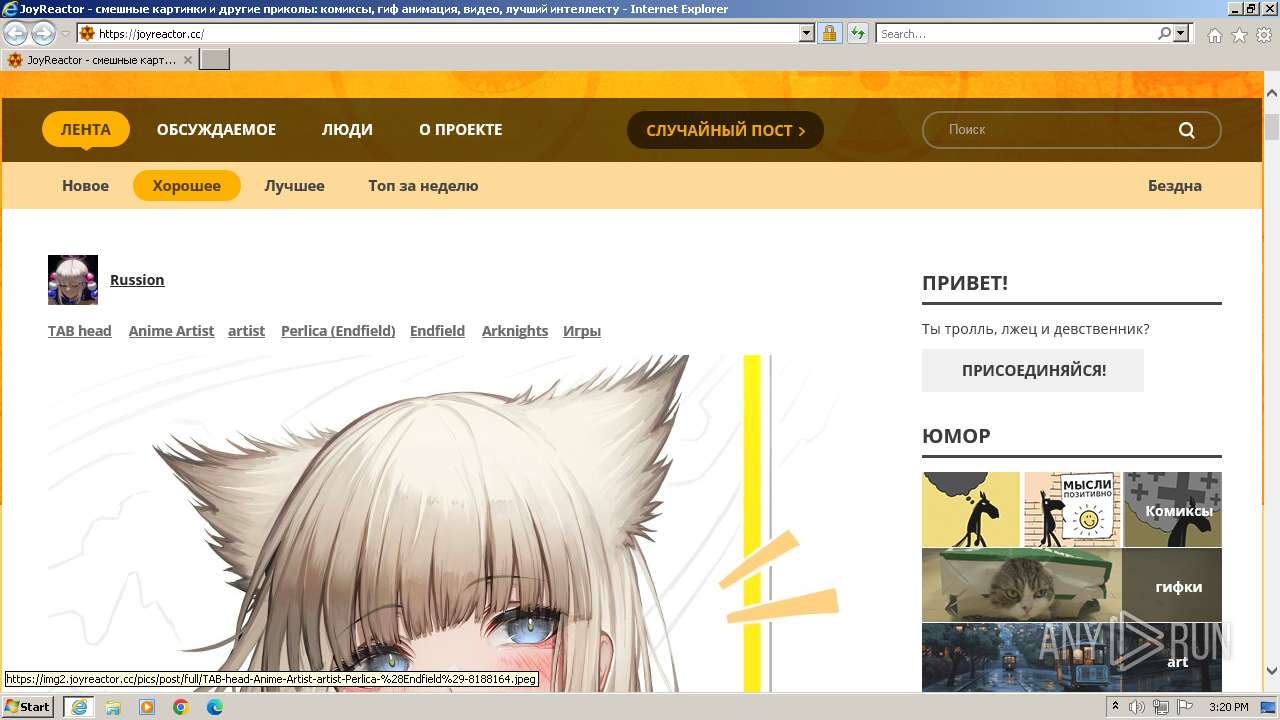Click the IE search magnifier icon
Screen dimensions: 1280x720
[x=1165, y=33]
